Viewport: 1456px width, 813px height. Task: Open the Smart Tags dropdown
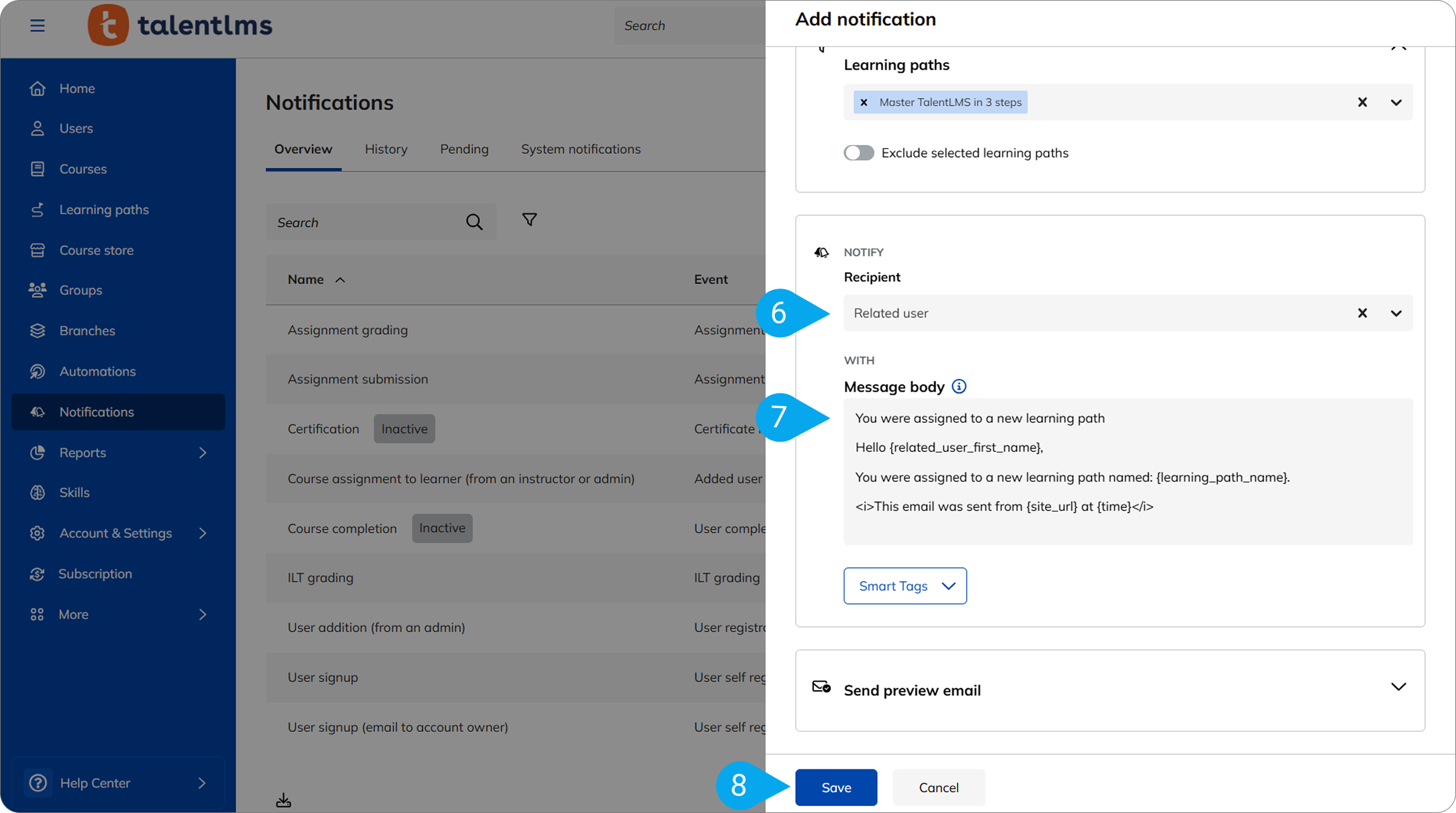click(x=904, y=586)
